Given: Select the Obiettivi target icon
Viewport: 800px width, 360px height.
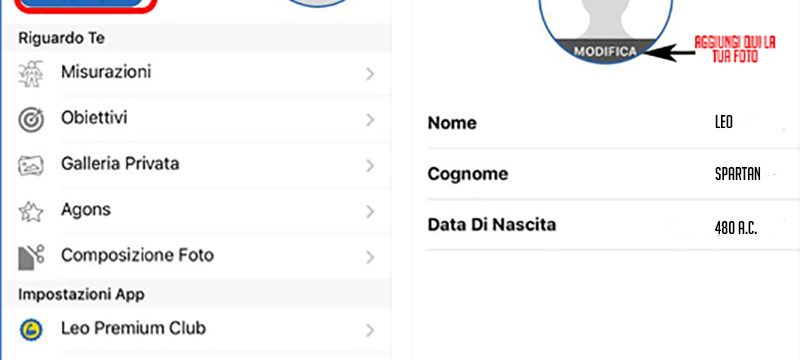Looking at the screenshot, I should 31,120.
